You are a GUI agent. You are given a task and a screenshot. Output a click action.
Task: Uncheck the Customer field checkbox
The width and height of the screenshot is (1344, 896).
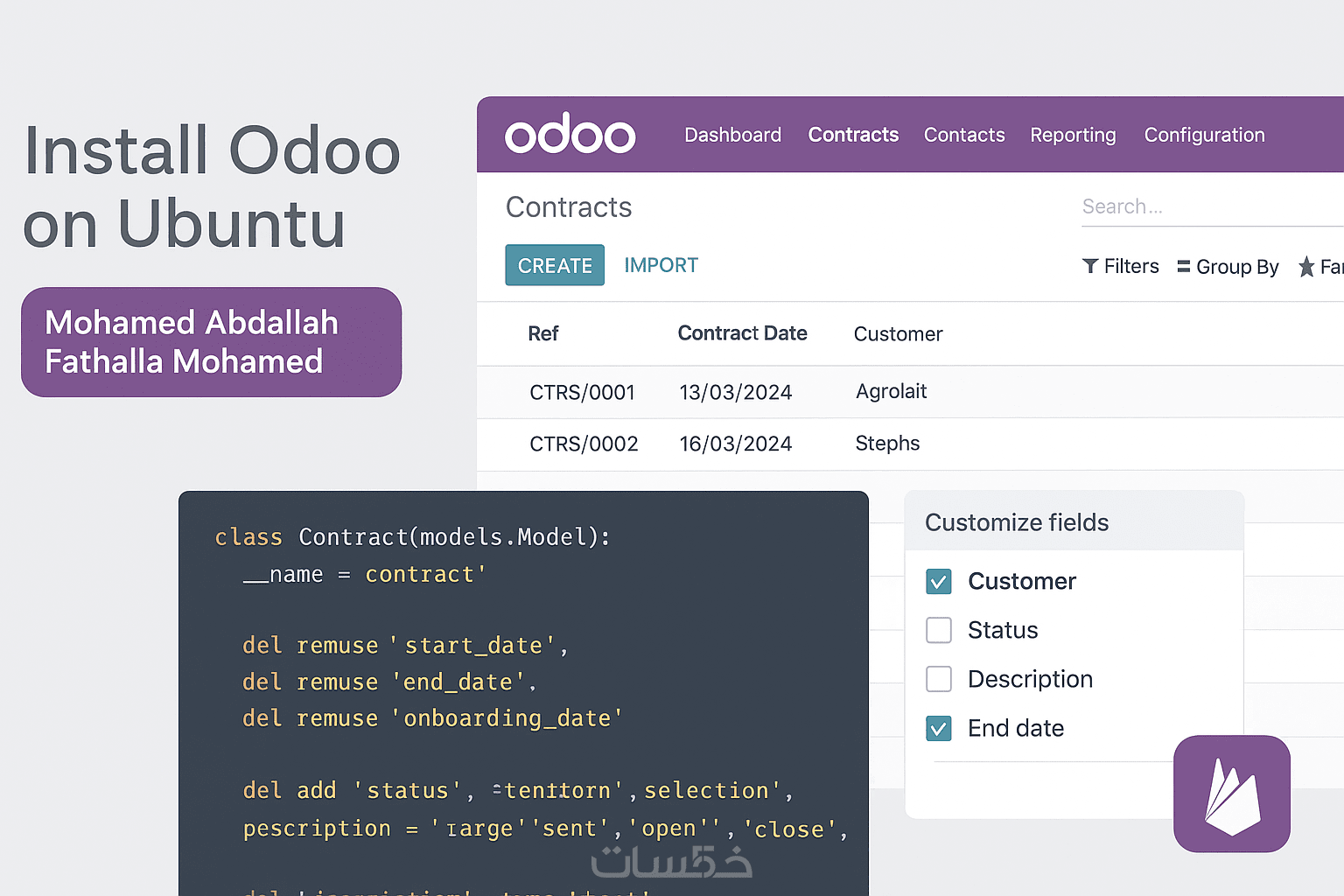tap(939, 582)
